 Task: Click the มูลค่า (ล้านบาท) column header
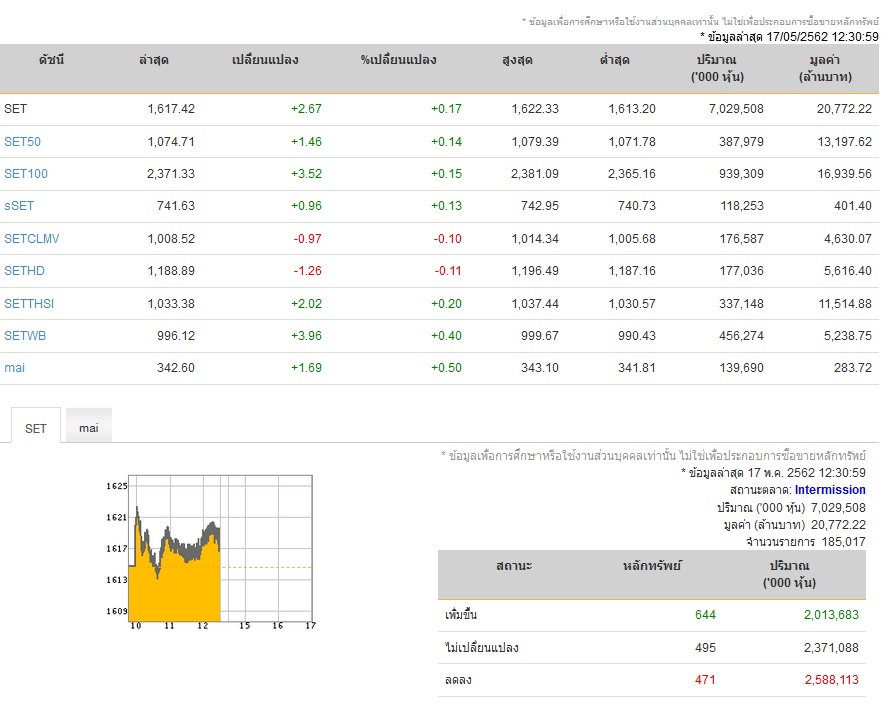pyautogui.click(x=825, y=68)
